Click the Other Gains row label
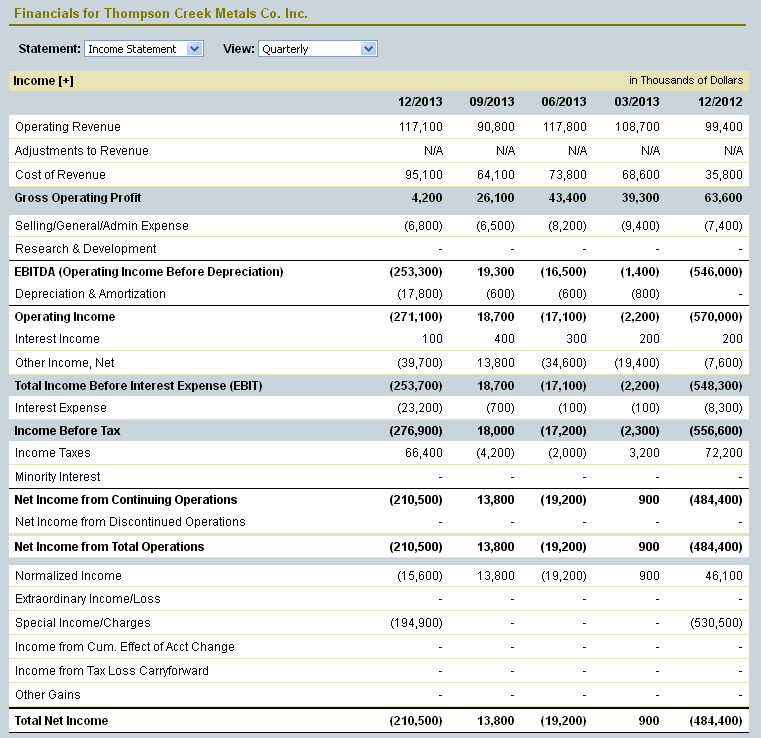This screenshot has width=761, height=738. click(48, 695)
